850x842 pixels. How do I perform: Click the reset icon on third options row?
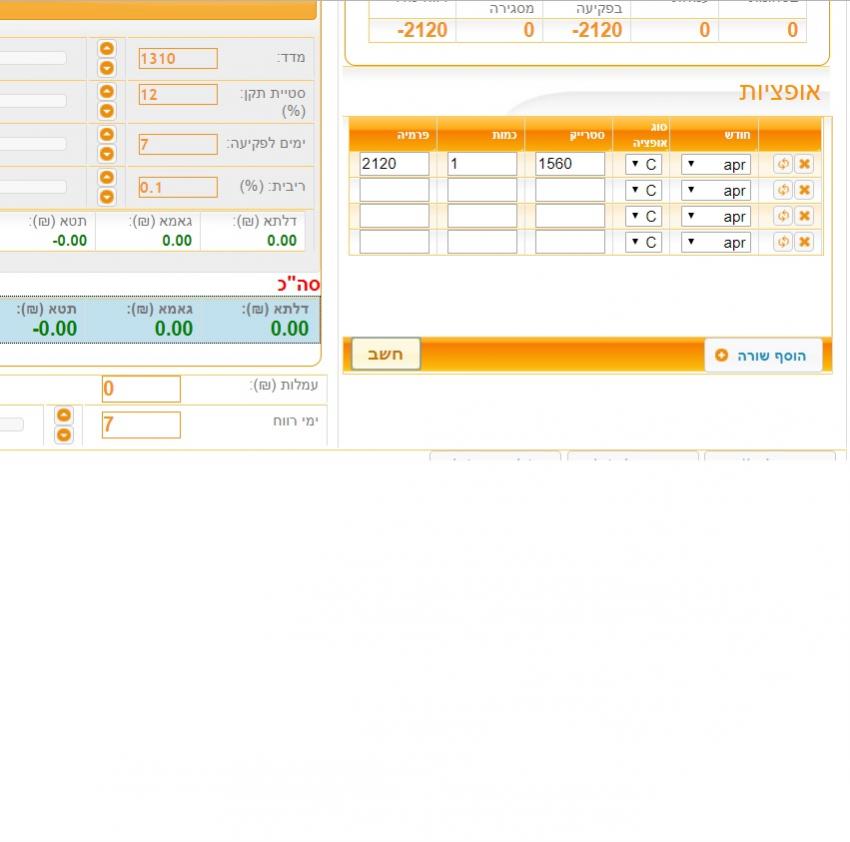(x=783, y=216)
